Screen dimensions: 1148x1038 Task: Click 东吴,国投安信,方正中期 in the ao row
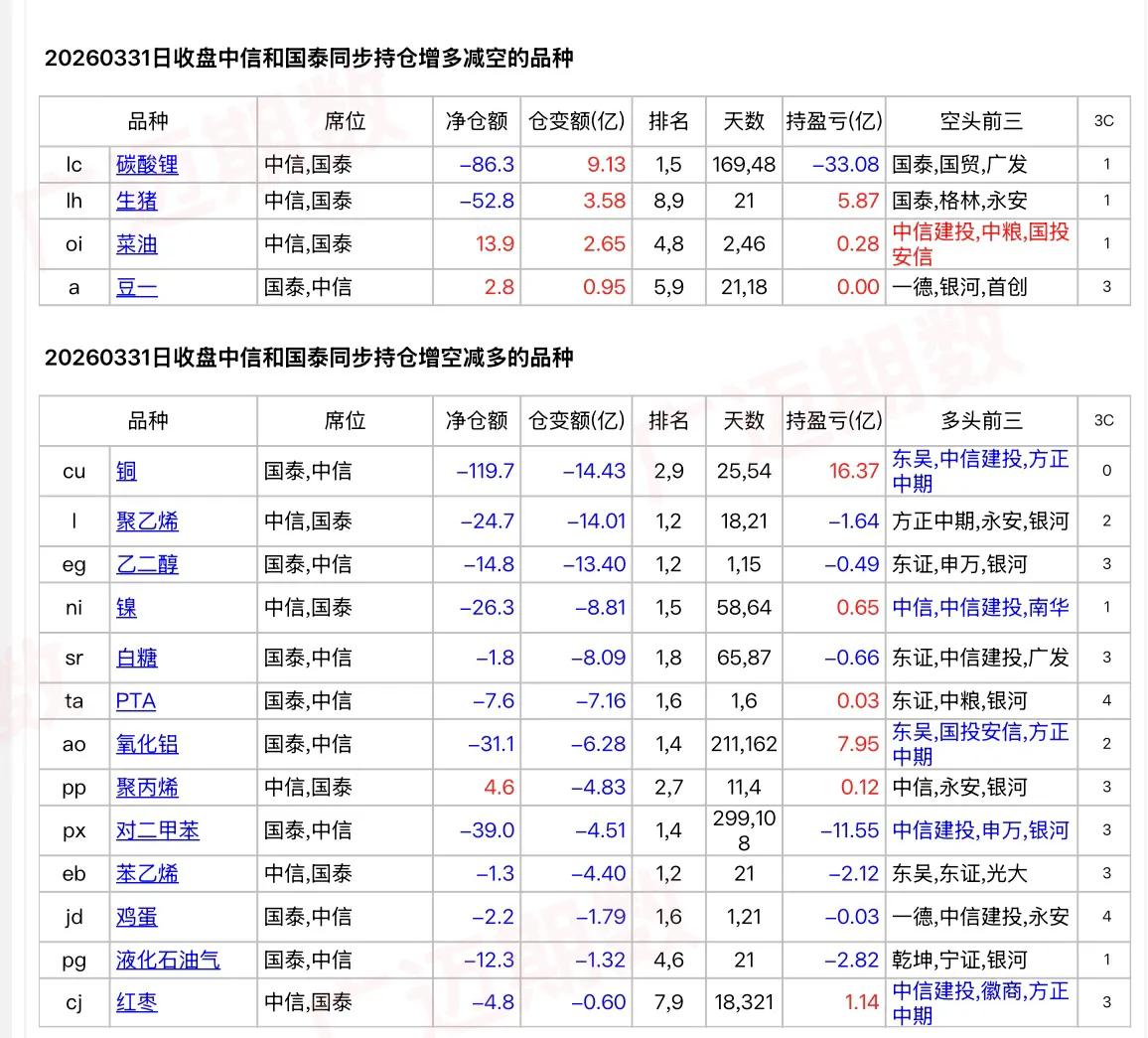[x=980, y=744]
